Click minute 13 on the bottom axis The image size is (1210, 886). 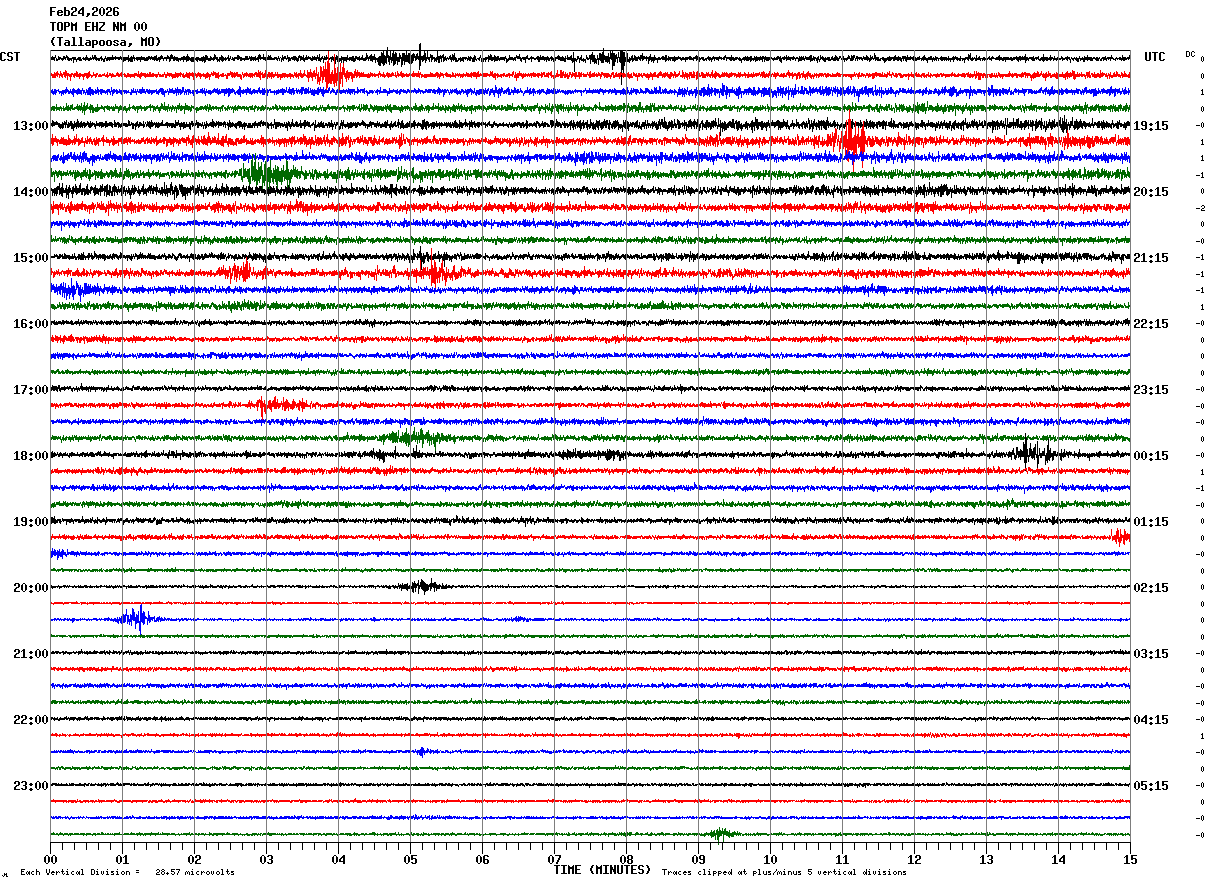click(x=986, y=859)
